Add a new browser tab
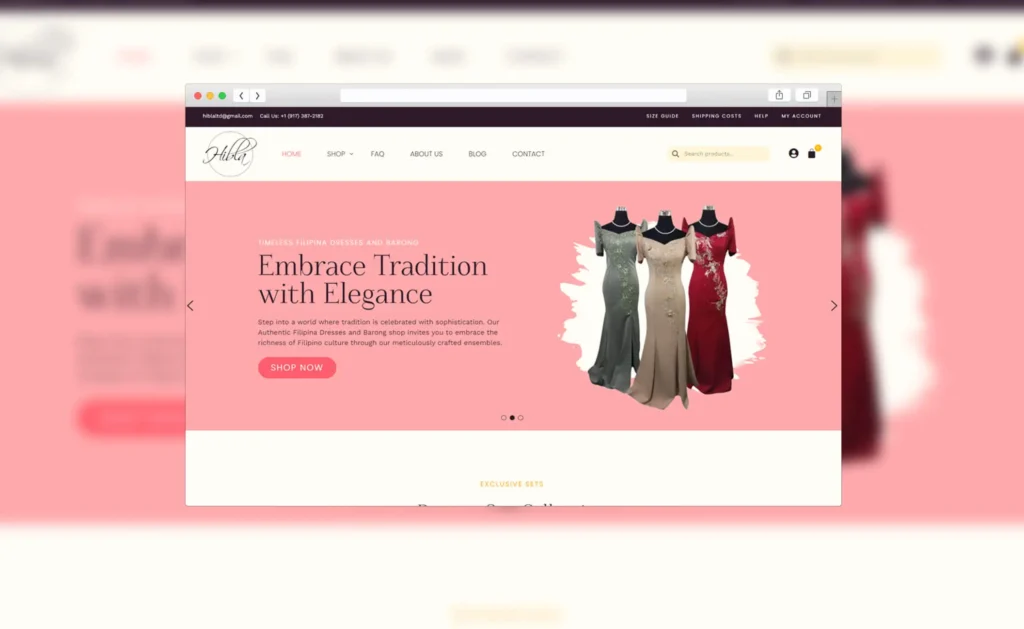Screen dimensions: 1024x629 pyautogui.click(x=834, y=99)
